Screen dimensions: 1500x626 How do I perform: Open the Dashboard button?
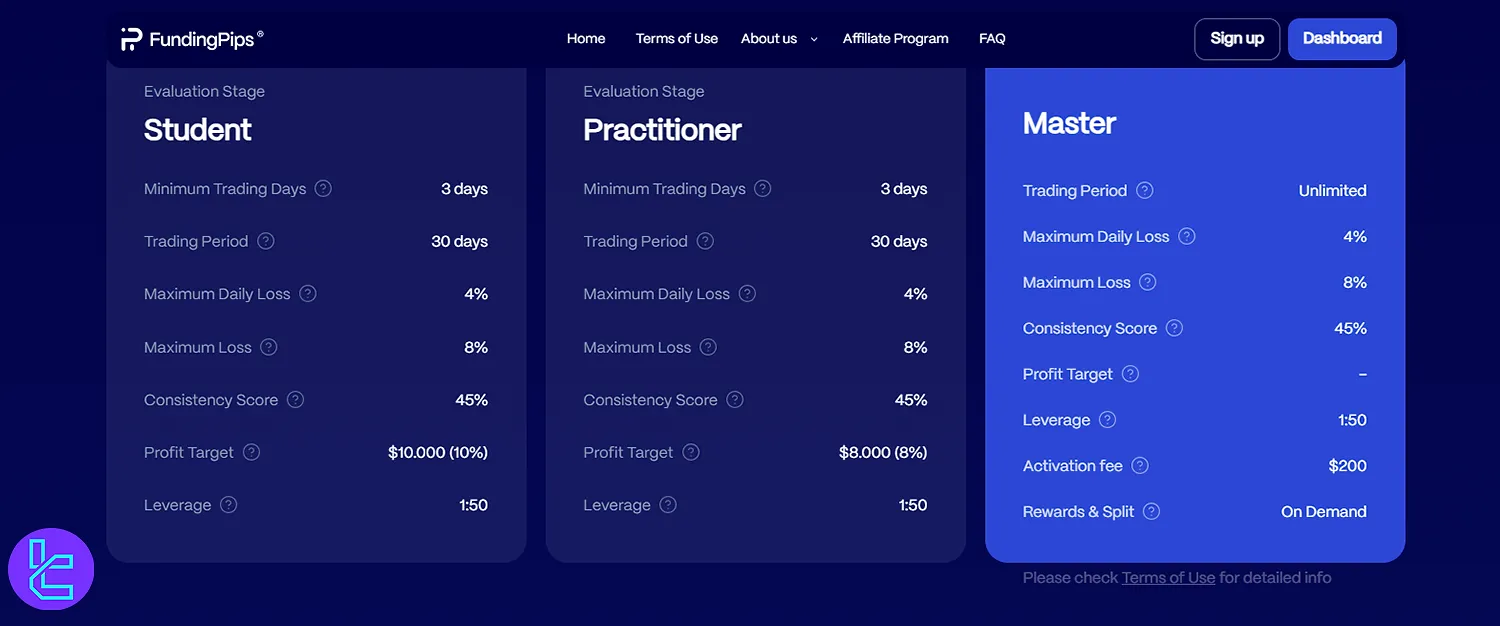[1342, 39]
